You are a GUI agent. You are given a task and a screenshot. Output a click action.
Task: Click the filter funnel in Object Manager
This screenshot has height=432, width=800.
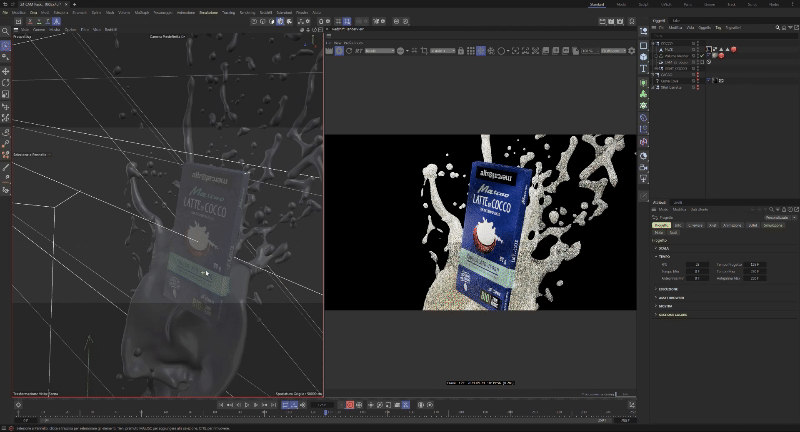pyautogui.click(x=789, y=28)
